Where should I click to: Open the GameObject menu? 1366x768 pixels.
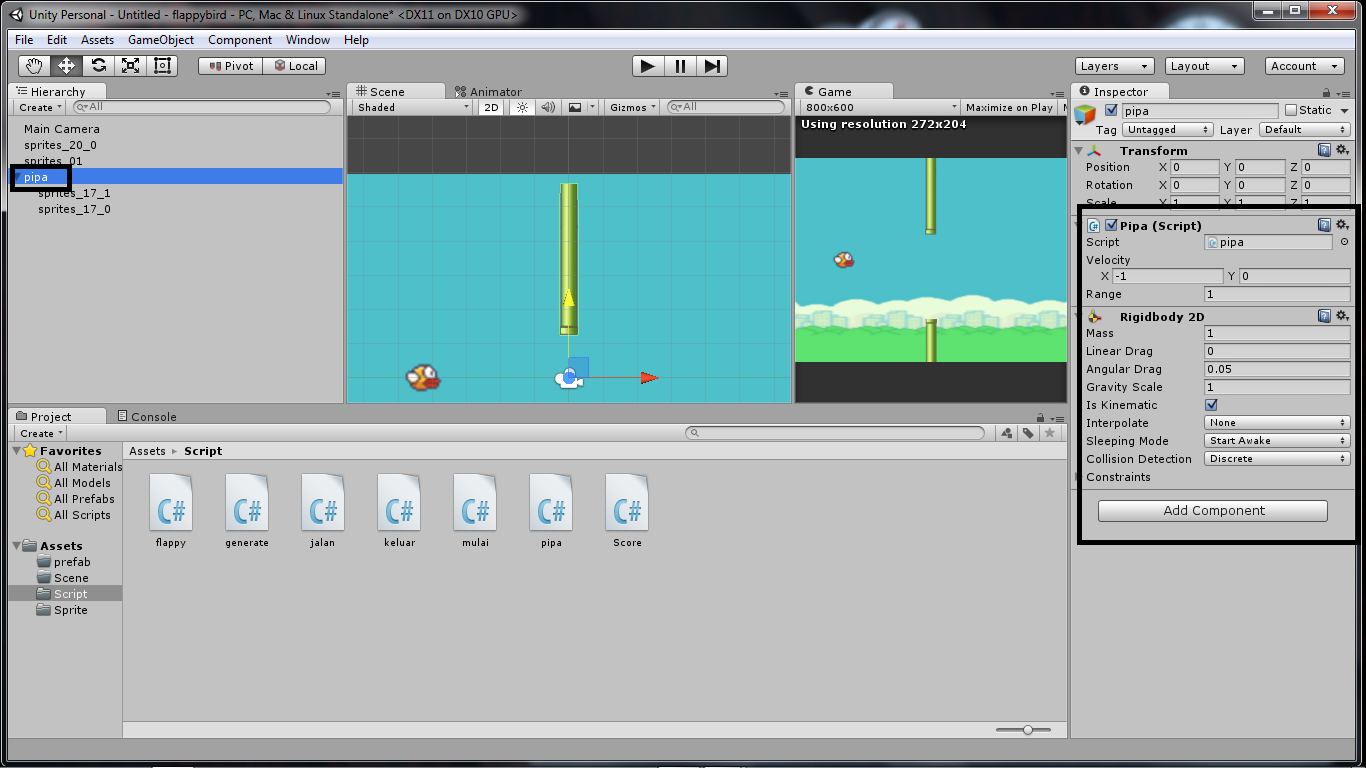161,40
